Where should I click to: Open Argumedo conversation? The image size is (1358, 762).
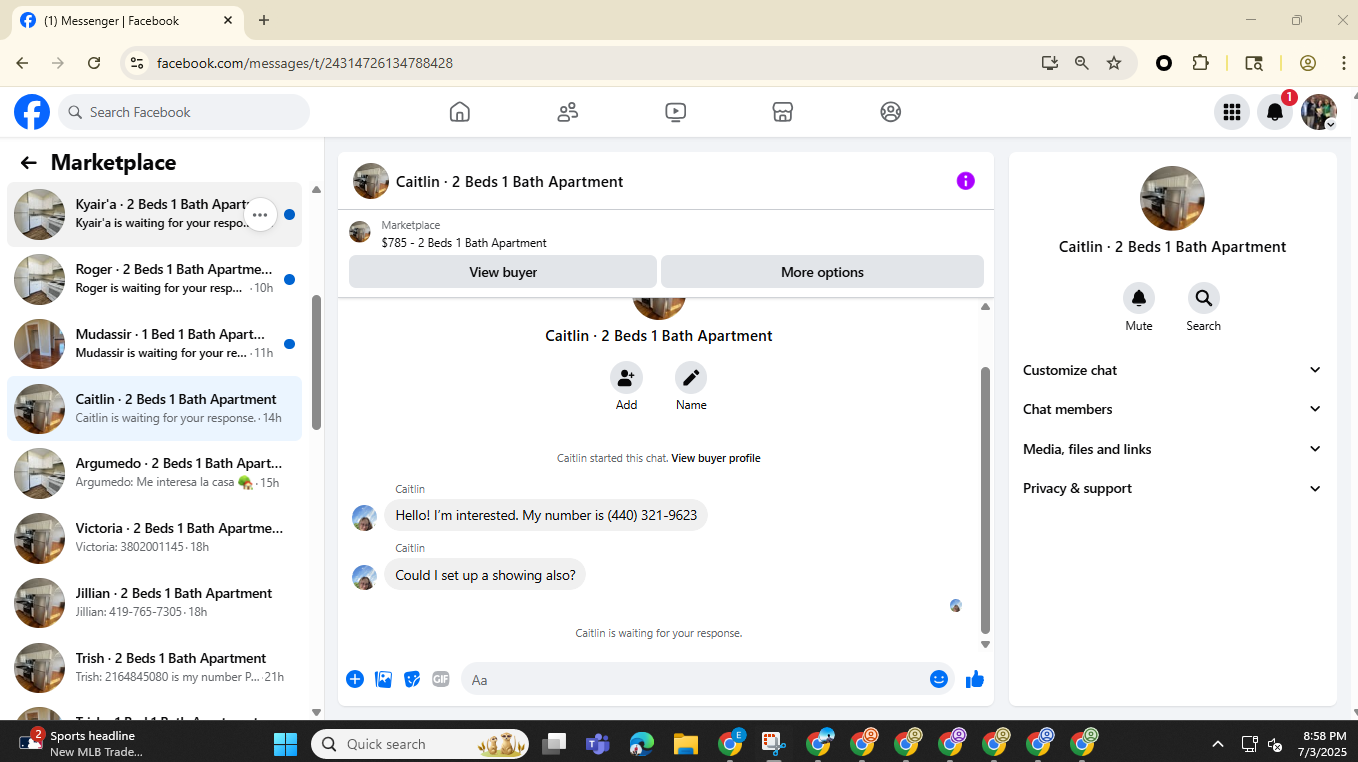(154, 473)
